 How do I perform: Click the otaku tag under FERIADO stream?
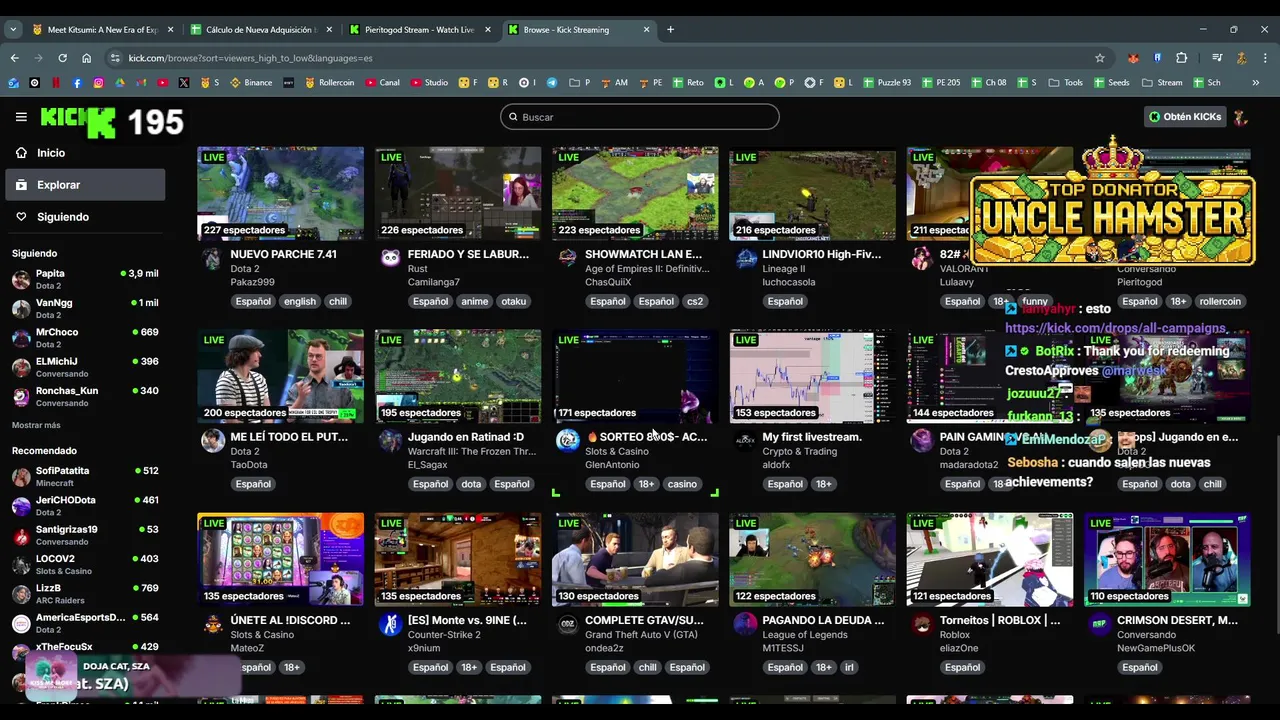(x=513, y=301)
